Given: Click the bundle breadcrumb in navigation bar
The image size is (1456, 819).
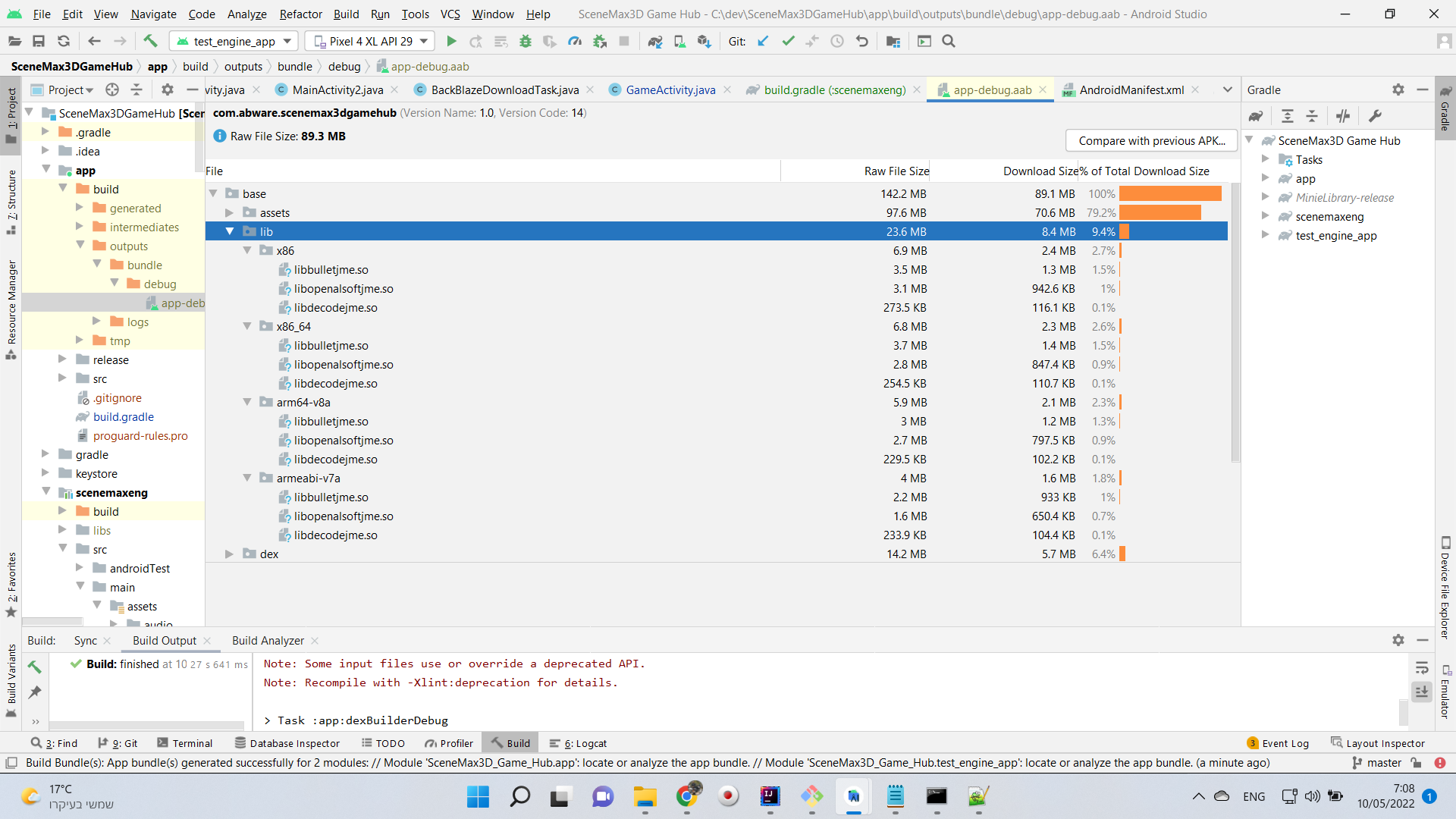Looking at the screenshot, I should (294, 67).
